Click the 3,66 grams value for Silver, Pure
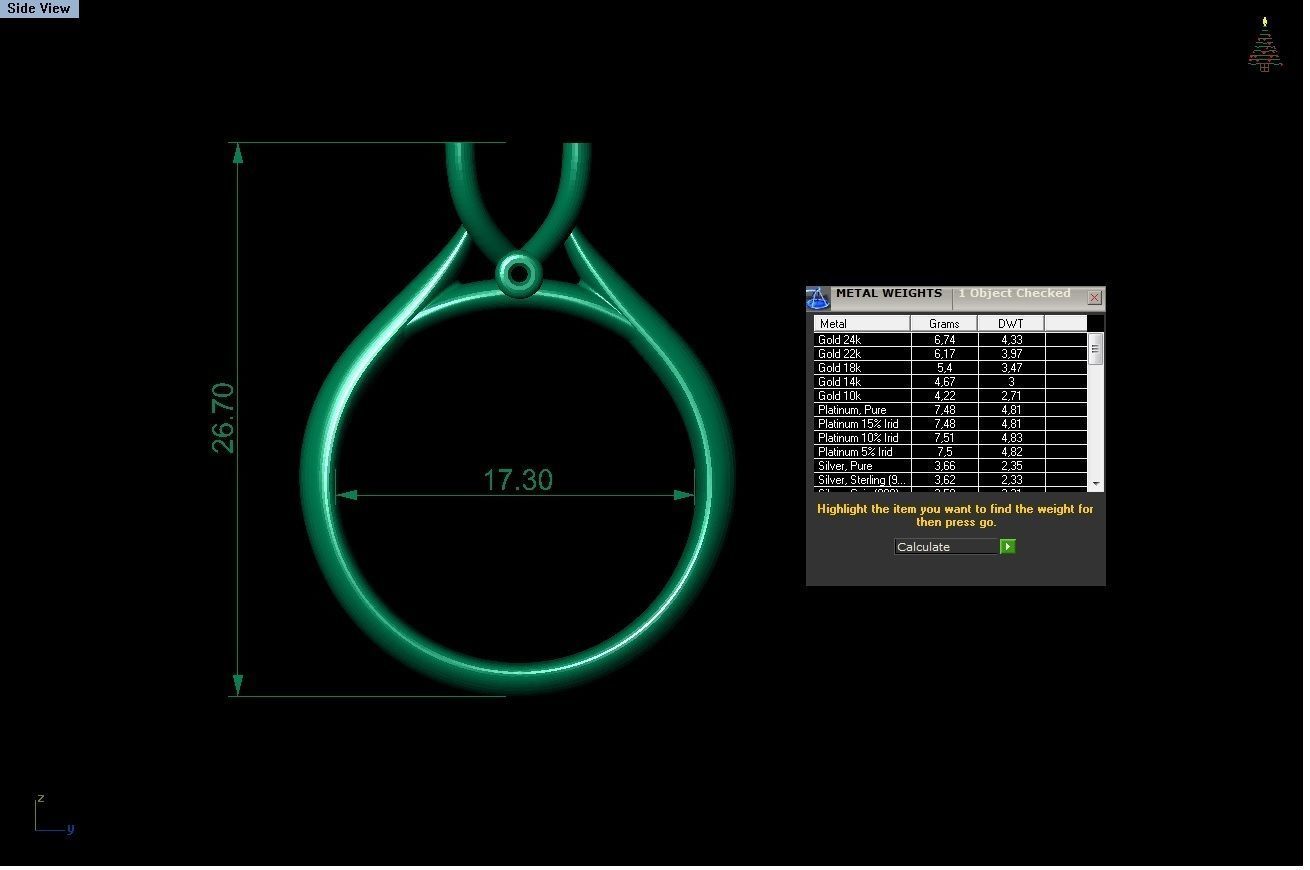 944,466
